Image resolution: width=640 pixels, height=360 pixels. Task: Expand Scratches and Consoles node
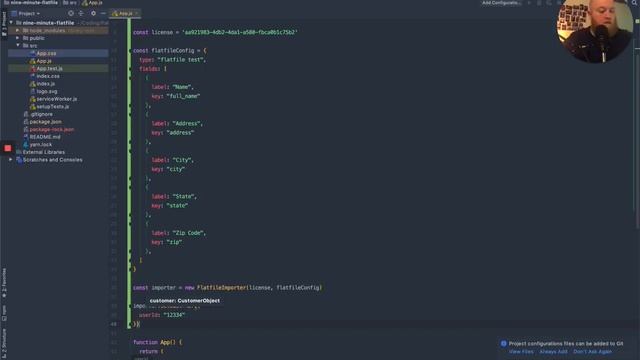[x=11, y=160]
